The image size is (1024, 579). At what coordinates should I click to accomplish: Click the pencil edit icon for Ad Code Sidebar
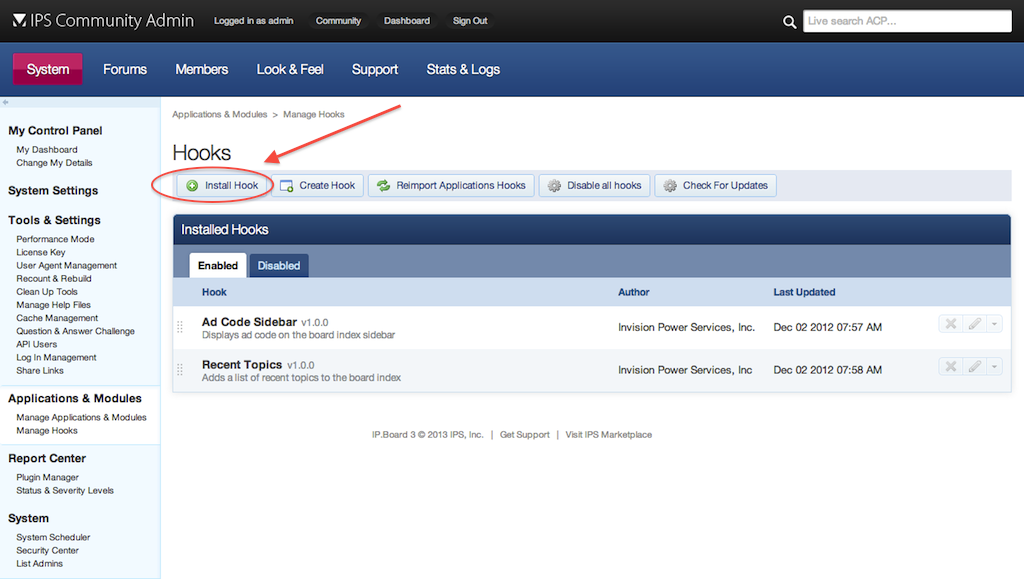974,323
